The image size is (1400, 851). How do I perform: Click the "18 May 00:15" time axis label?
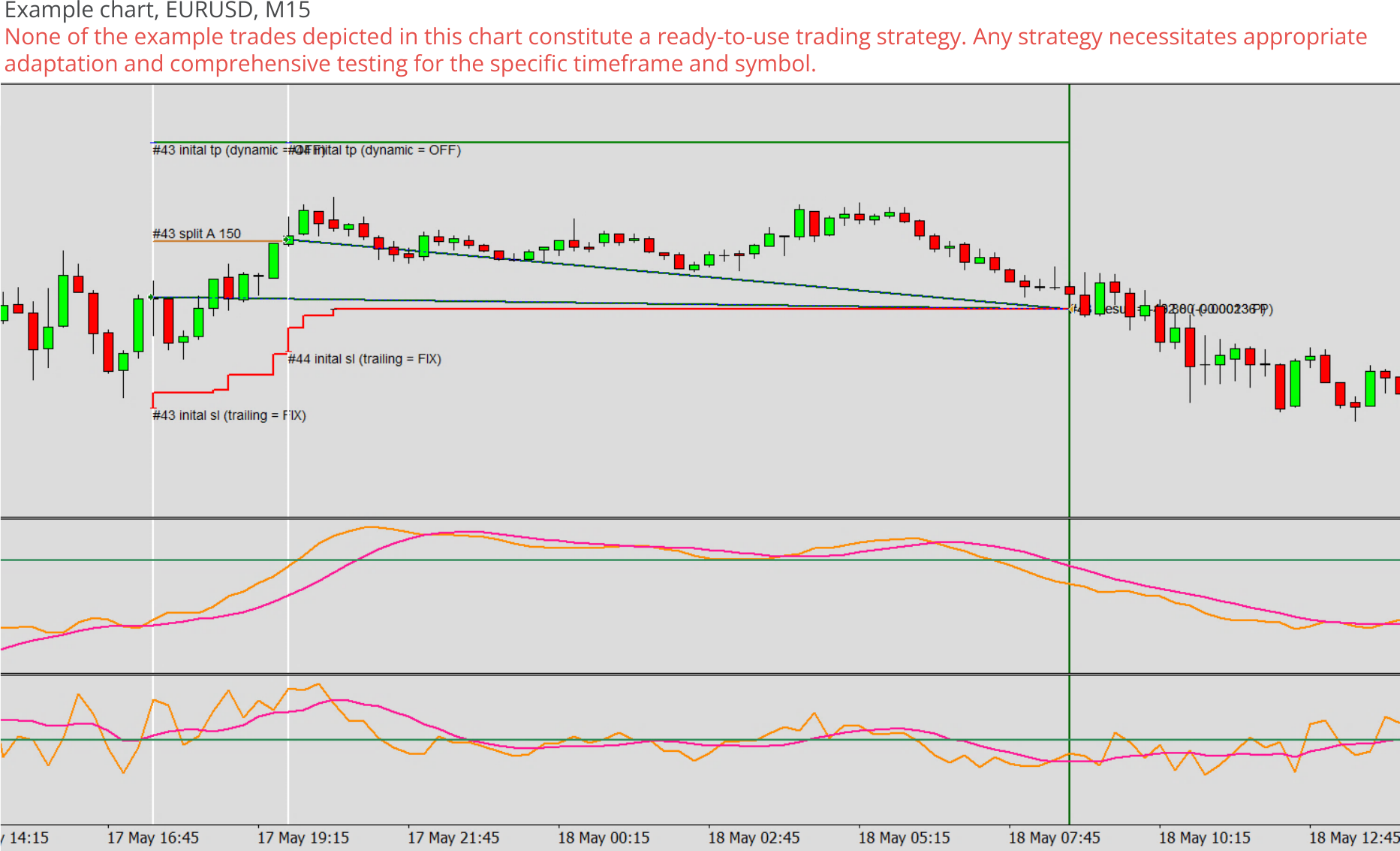pyautogui.click(x=604, y=837)
